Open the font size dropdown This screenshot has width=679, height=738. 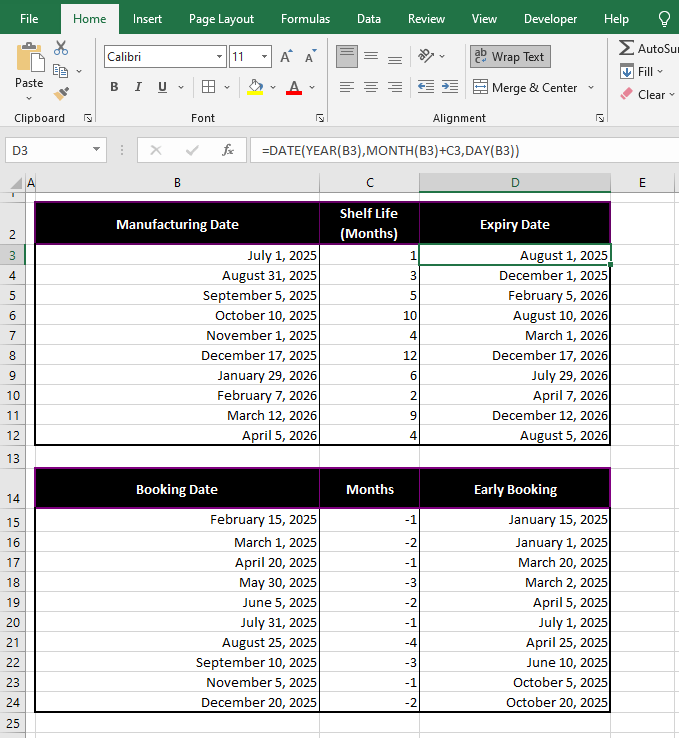tap(264, 56)
